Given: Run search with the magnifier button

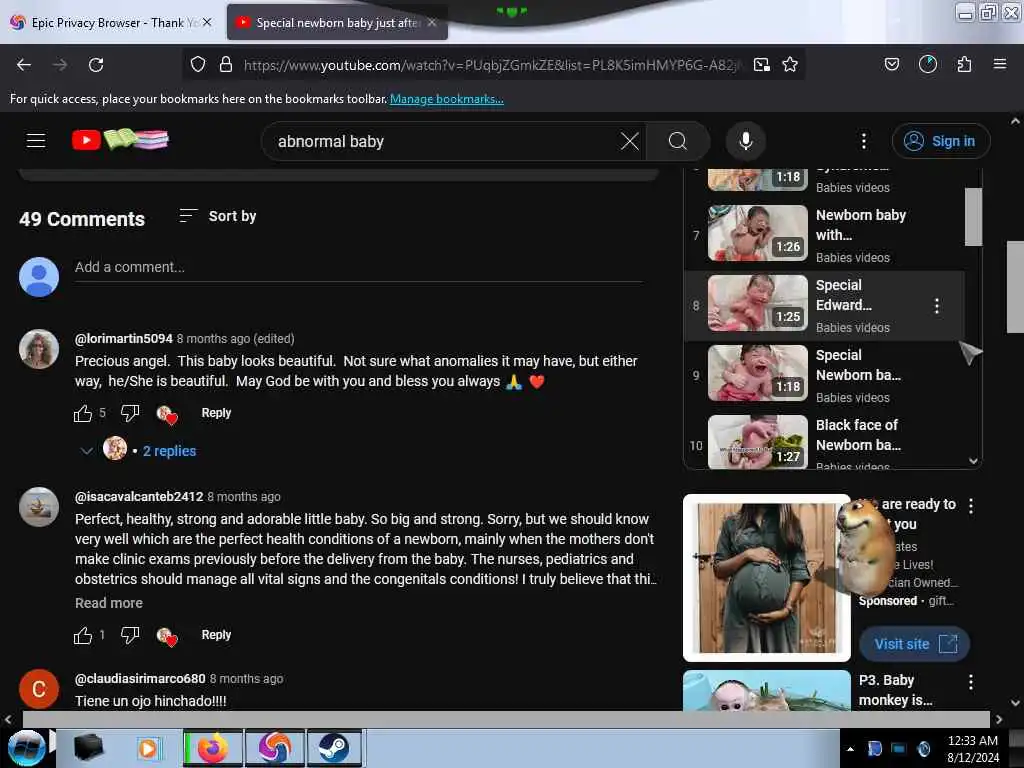Looking at the screenshot, I should [678, 141].
